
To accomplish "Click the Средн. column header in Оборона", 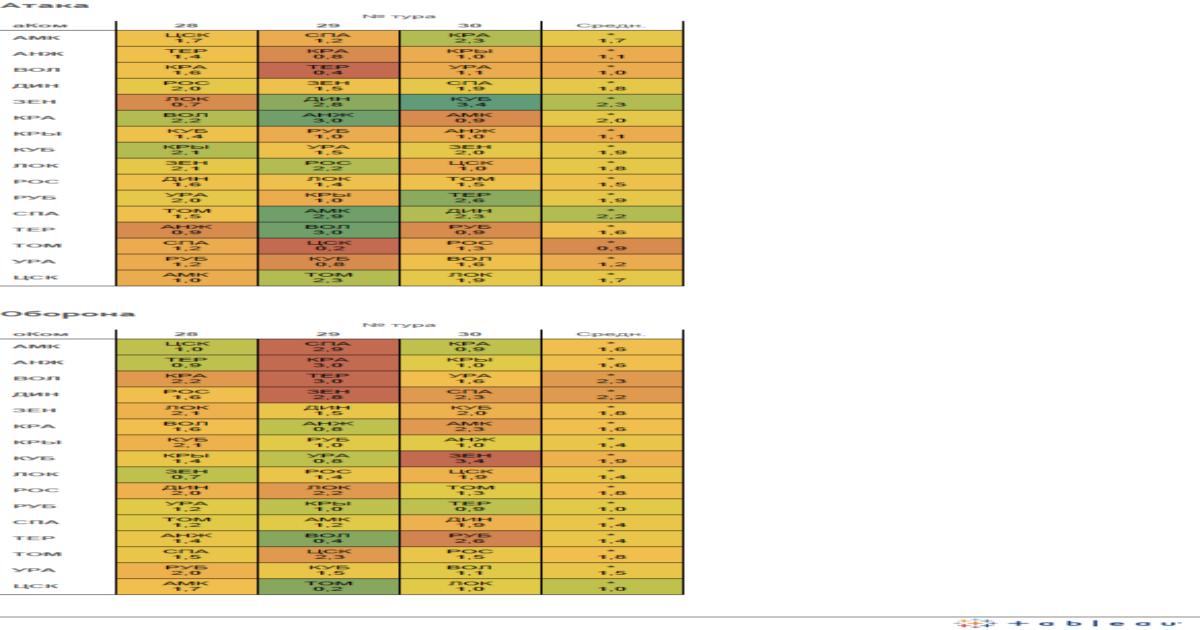I will (x=612, y=333).
